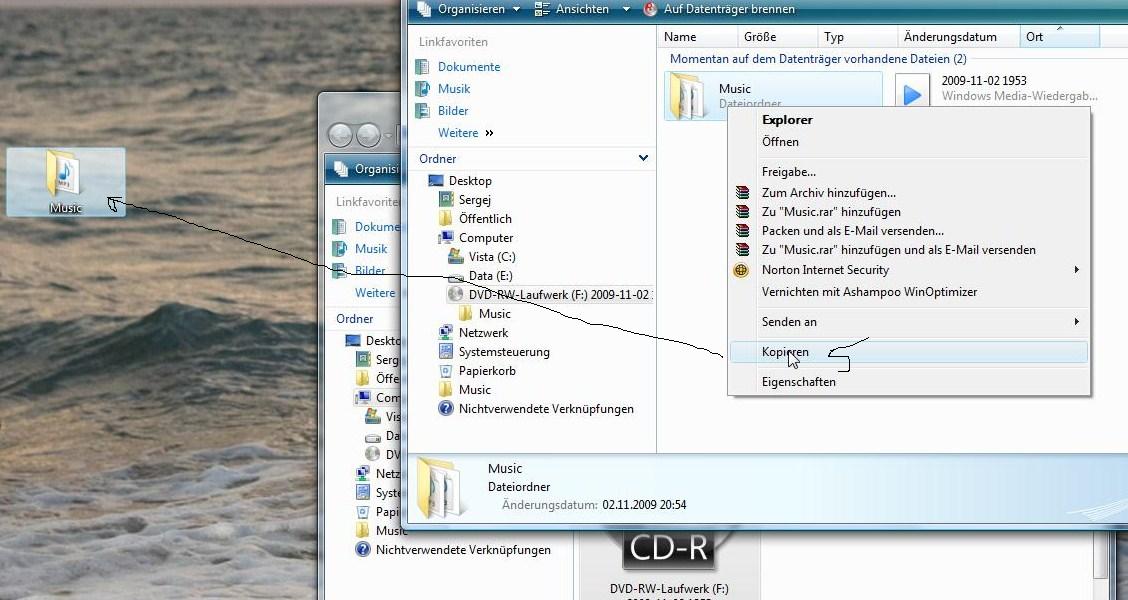This screenshot has height=600, width=1128.
Task: Select the Music folder icon in the file list
Action: (688, 94)
